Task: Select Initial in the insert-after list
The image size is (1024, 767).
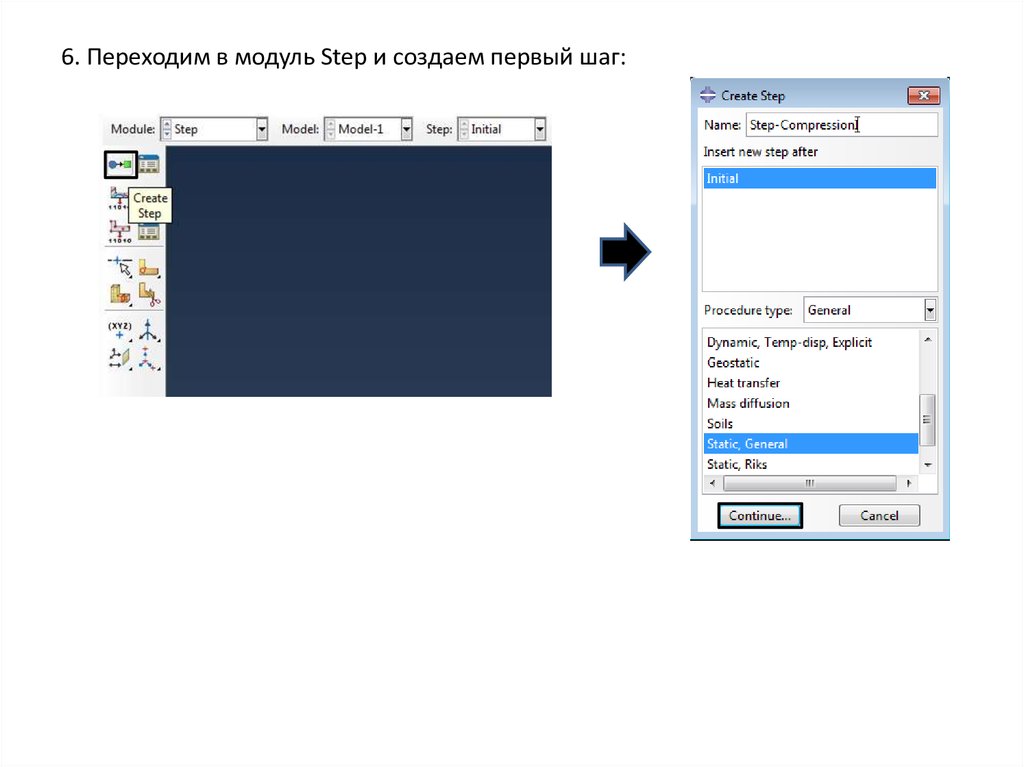Action: tap(820, 178)
